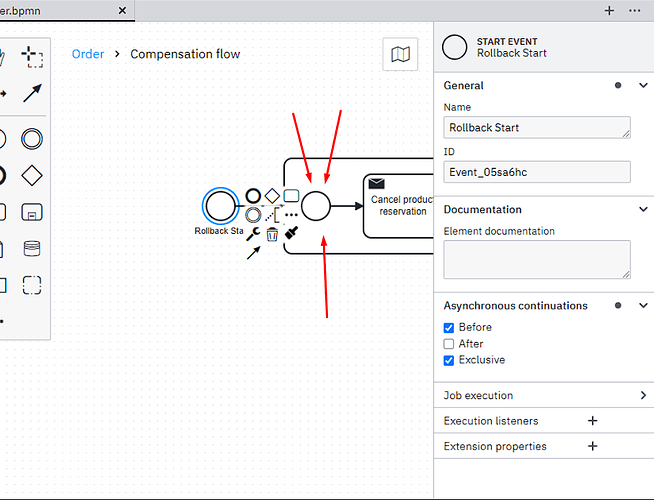The height and width of the screenshot is (500, 654).
Task: Select the lasso tool in the palette
Action: [32, 57]
